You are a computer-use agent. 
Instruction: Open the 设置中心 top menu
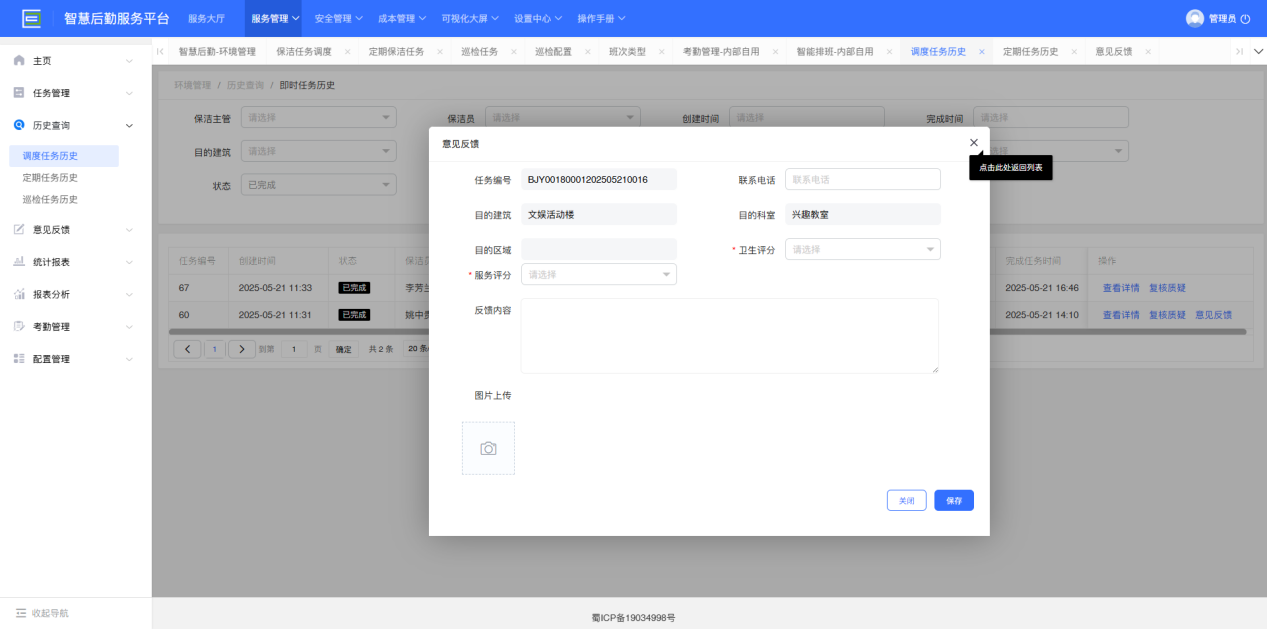pos(538,18)
